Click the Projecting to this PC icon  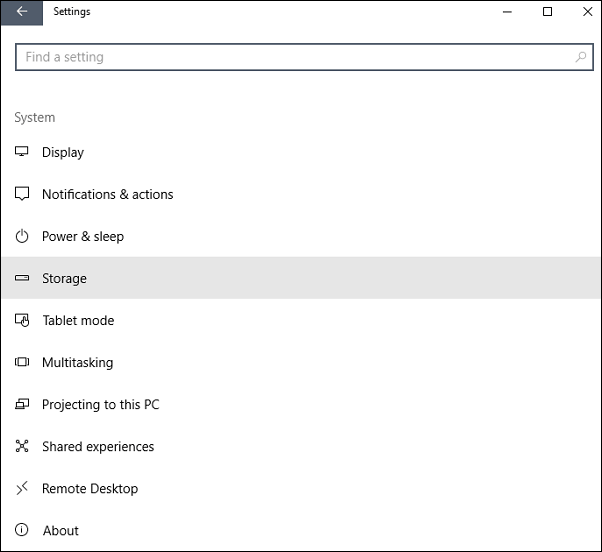point(22,405)
